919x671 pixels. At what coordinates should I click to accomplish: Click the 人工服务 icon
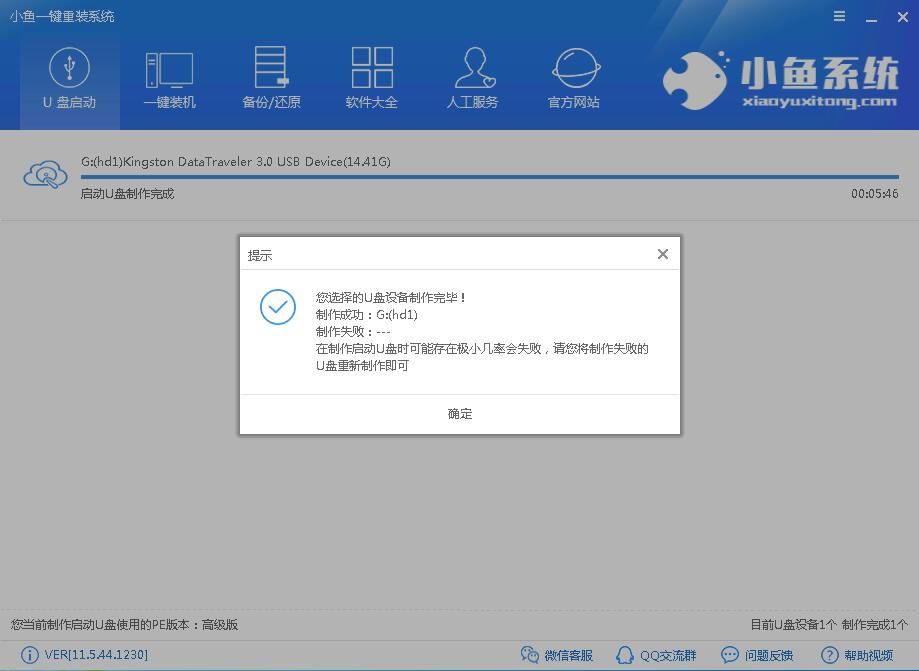(x=472, y=78)
